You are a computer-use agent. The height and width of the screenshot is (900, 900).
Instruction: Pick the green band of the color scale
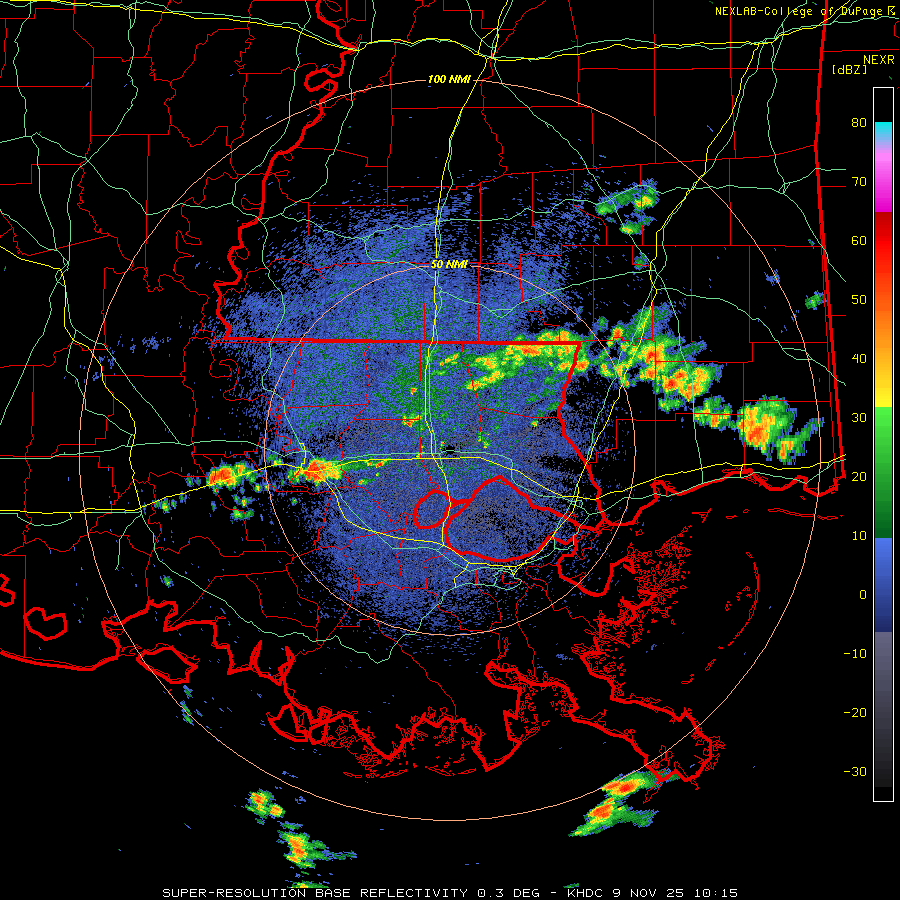click(x=883, y=472)
